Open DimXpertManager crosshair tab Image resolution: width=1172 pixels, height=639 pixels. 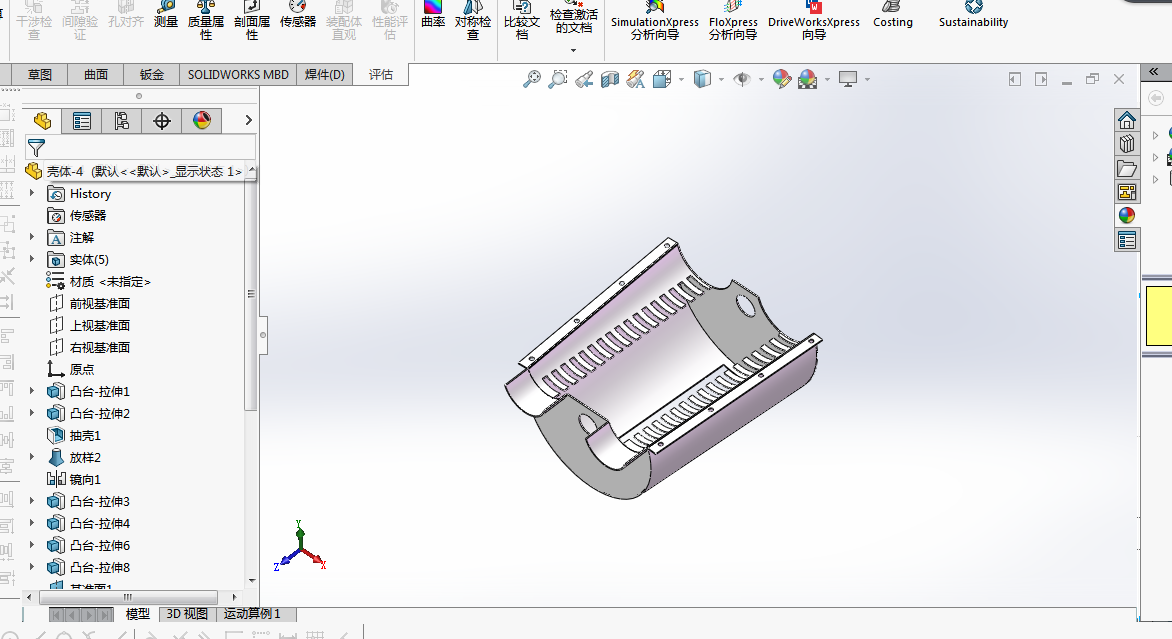click(x=161, y=121)
